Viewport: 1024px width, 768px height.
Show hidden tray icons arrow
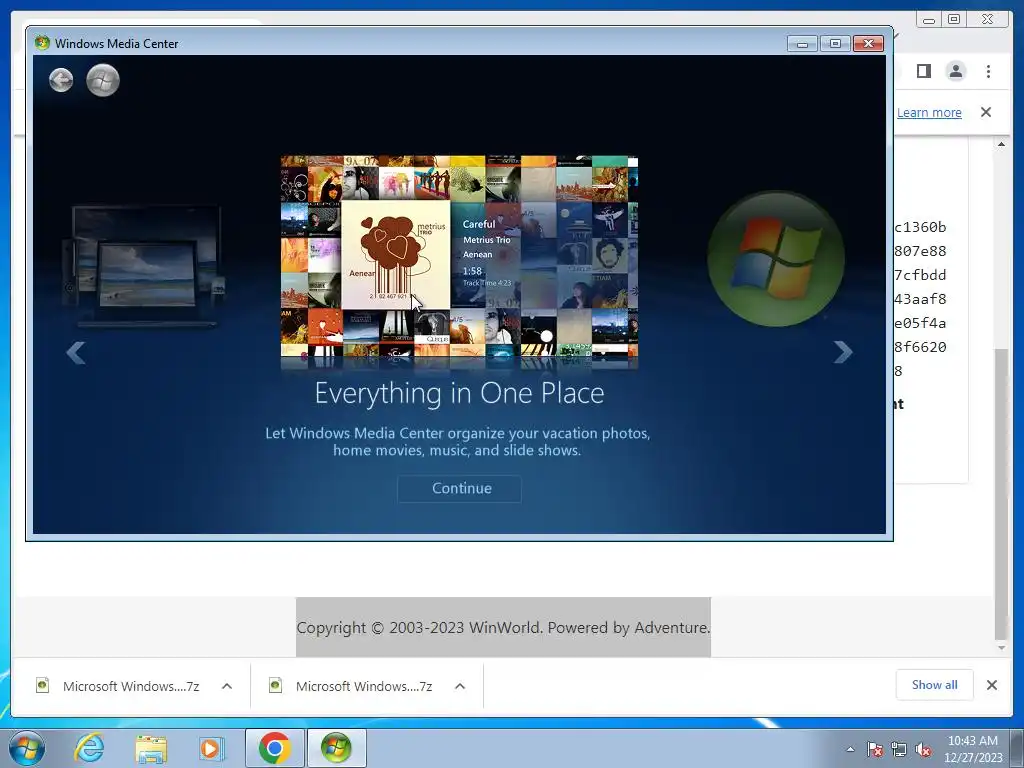pos(850,749)
